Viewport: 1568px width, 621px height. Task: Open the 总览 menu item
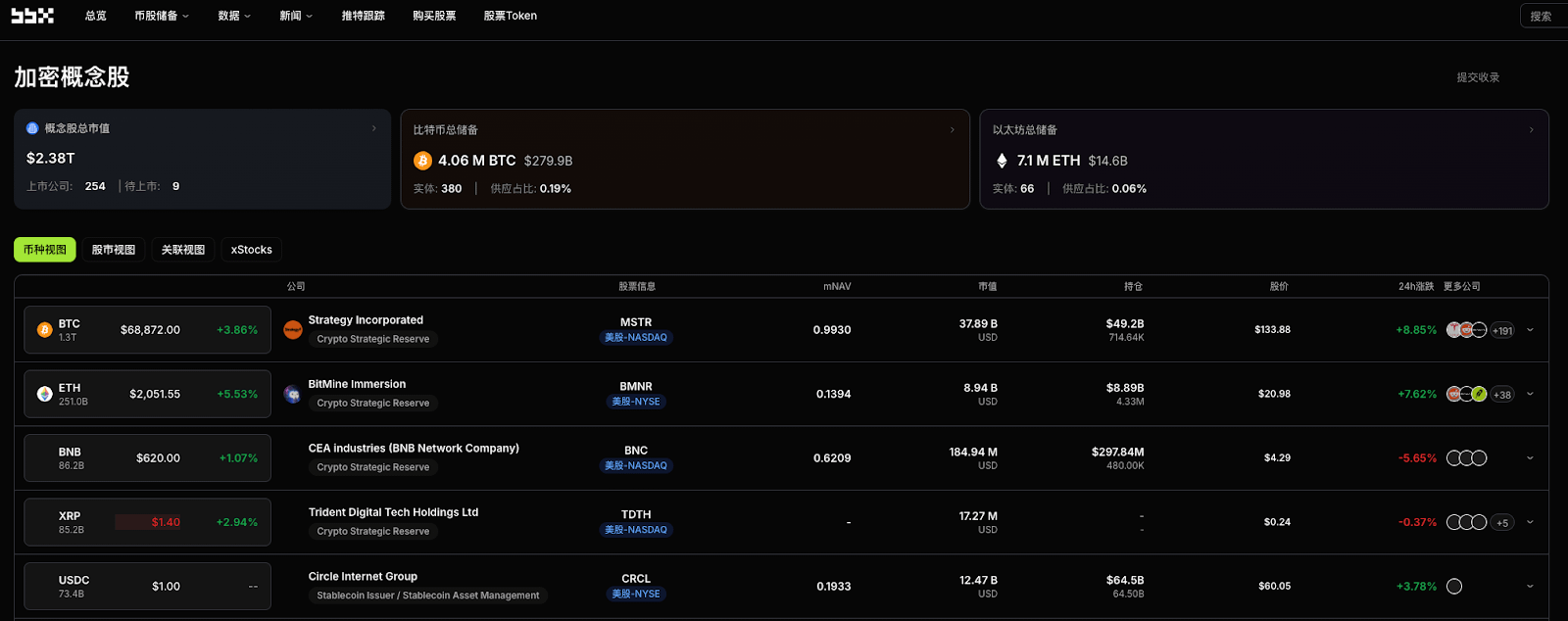(x=96, y=16)
